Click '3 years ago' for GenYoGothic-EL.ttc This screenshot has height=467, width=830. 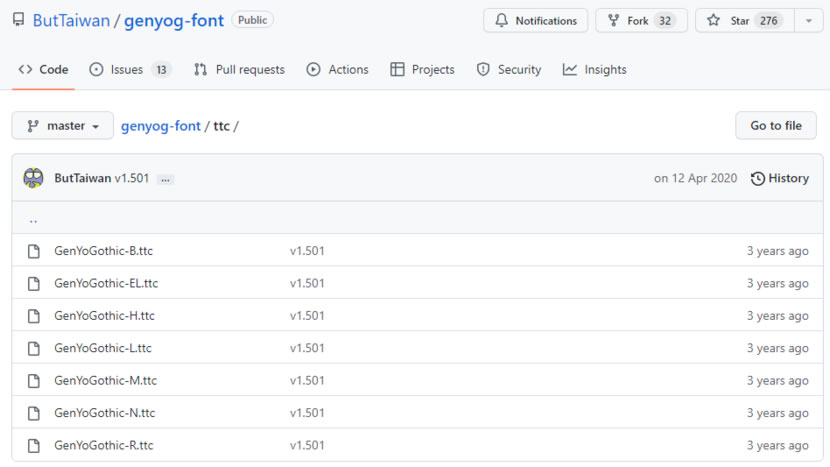pyautogui.click(x=778, y=283)
